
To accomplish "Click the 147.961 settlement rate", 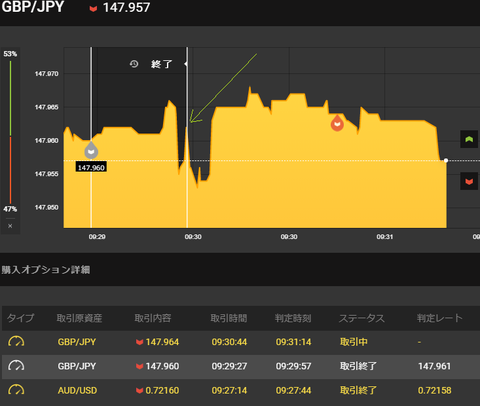I will 434,366.
